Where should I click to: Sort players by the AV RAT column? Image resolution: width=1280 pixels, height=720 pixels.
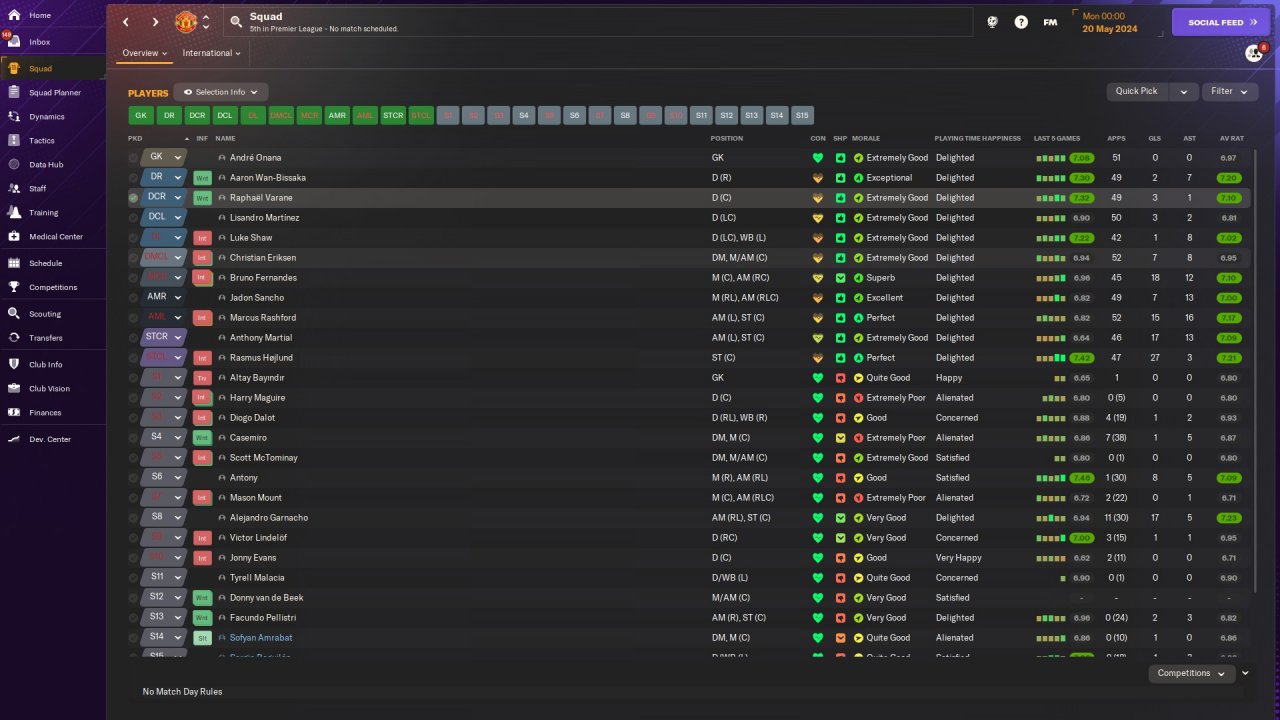[1232, 138]
